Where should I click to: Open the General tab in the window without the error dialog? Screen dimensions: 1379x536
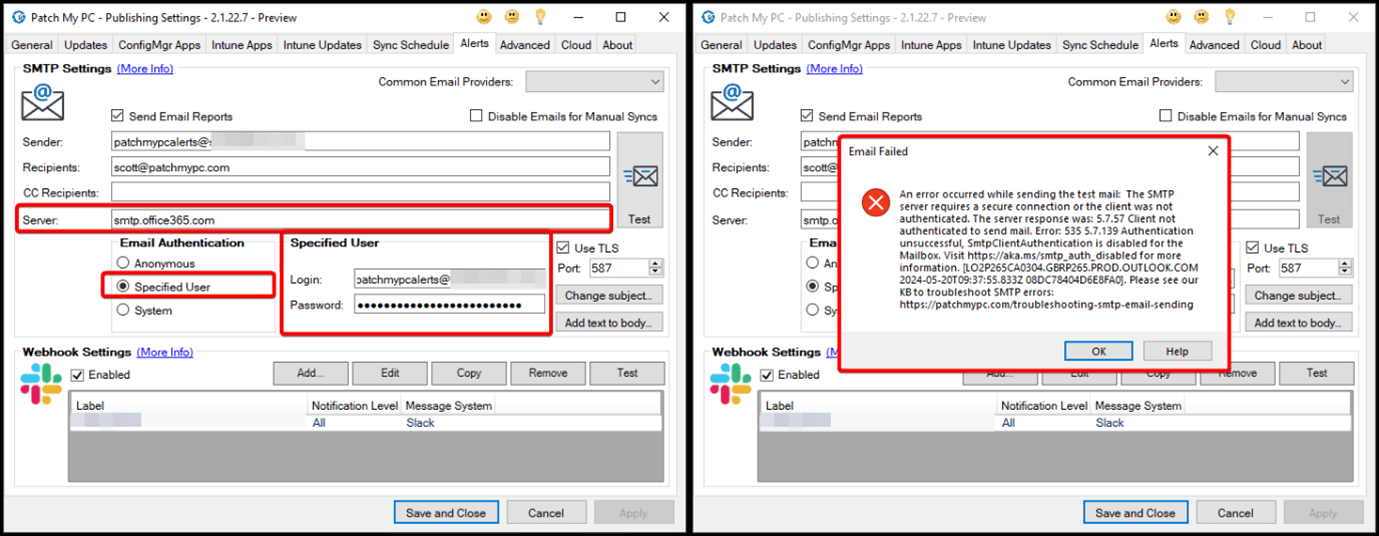coord(32,45)
